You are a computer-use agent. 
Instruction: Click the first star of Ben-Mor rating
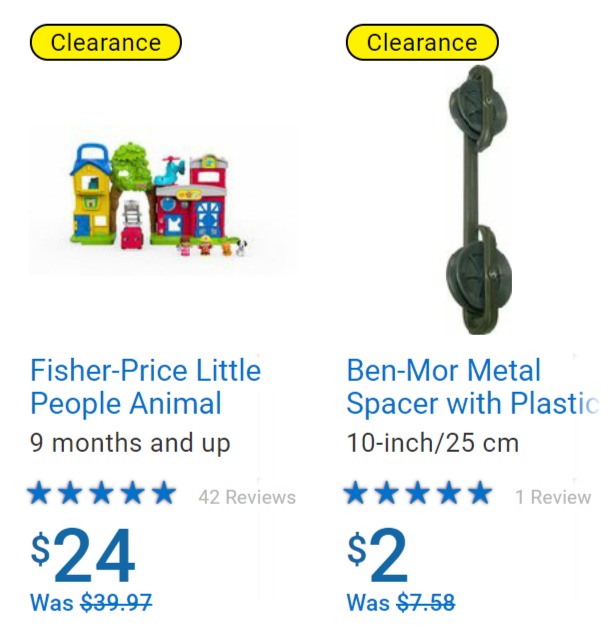pyautogui.click(x=355, y=493)
